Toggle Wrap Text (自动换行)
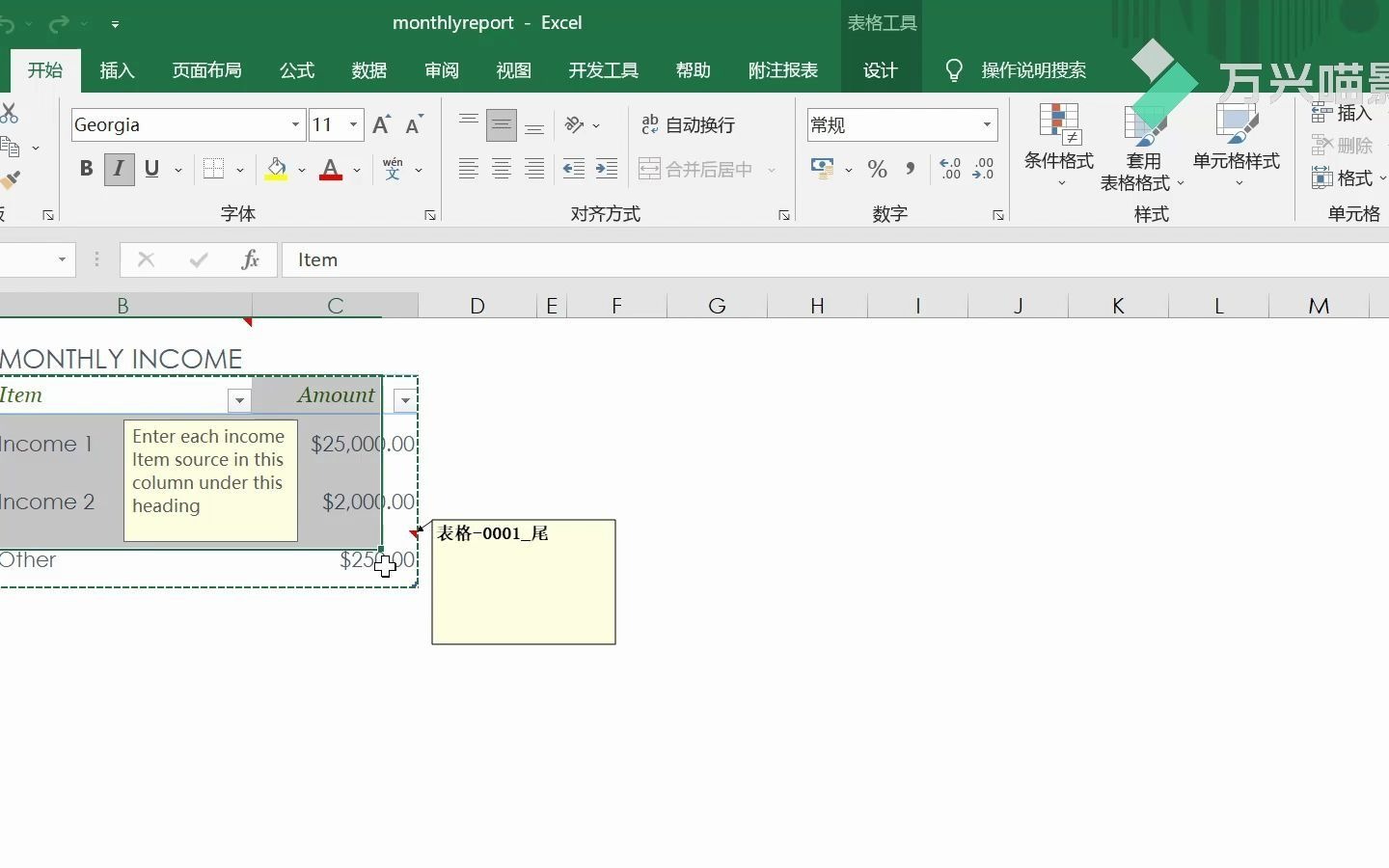Screen dimensions: 1389x868 (689, 125)
